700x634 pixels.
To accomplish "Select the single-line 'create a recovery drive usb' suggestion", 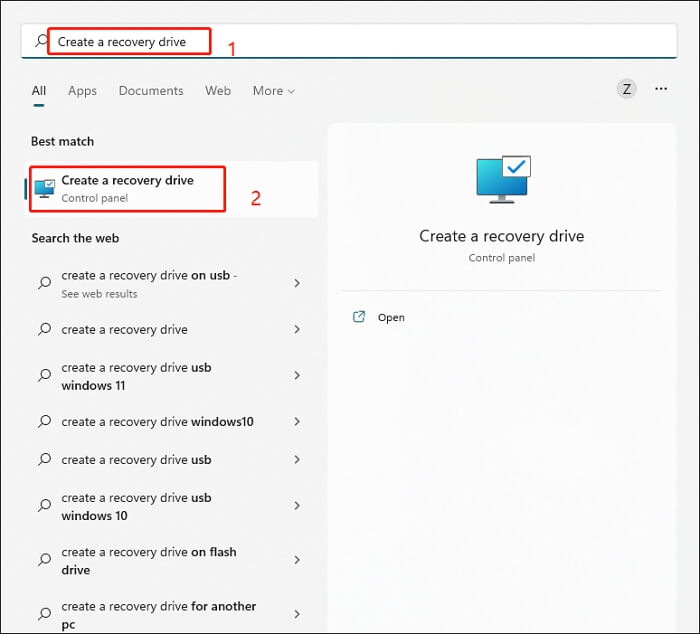I will pyautogui.click(x=172, y=459).
